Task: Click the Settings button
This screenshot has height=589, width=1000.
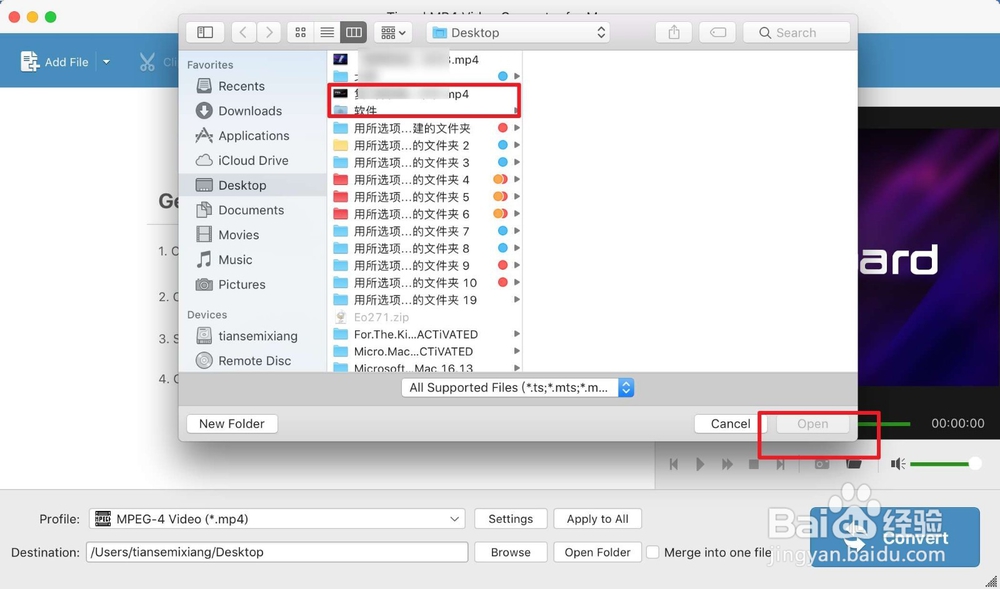Action: pos(510,519)
